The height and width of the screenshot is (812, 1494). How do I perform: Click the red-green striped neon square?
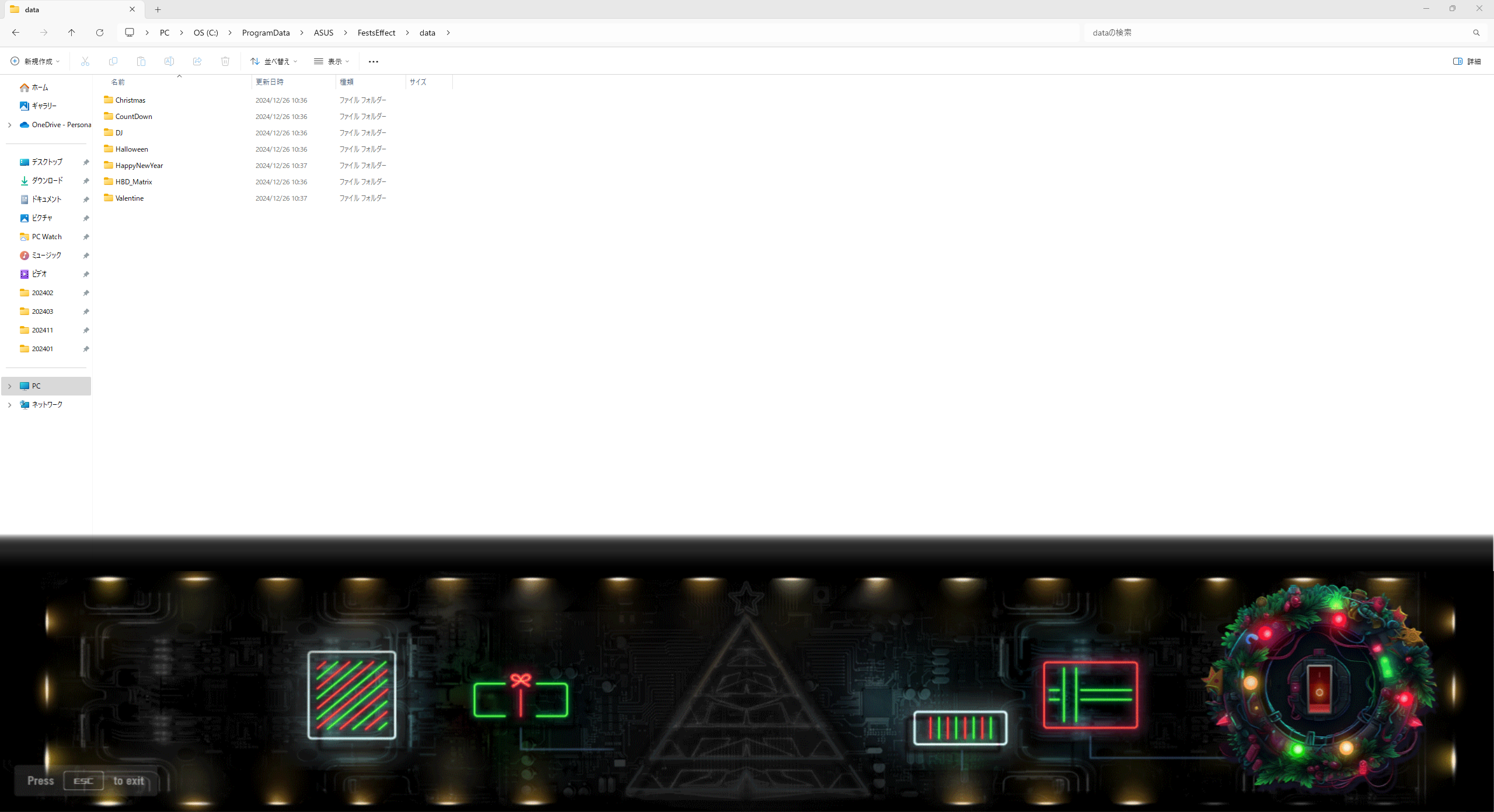[352, 695]
